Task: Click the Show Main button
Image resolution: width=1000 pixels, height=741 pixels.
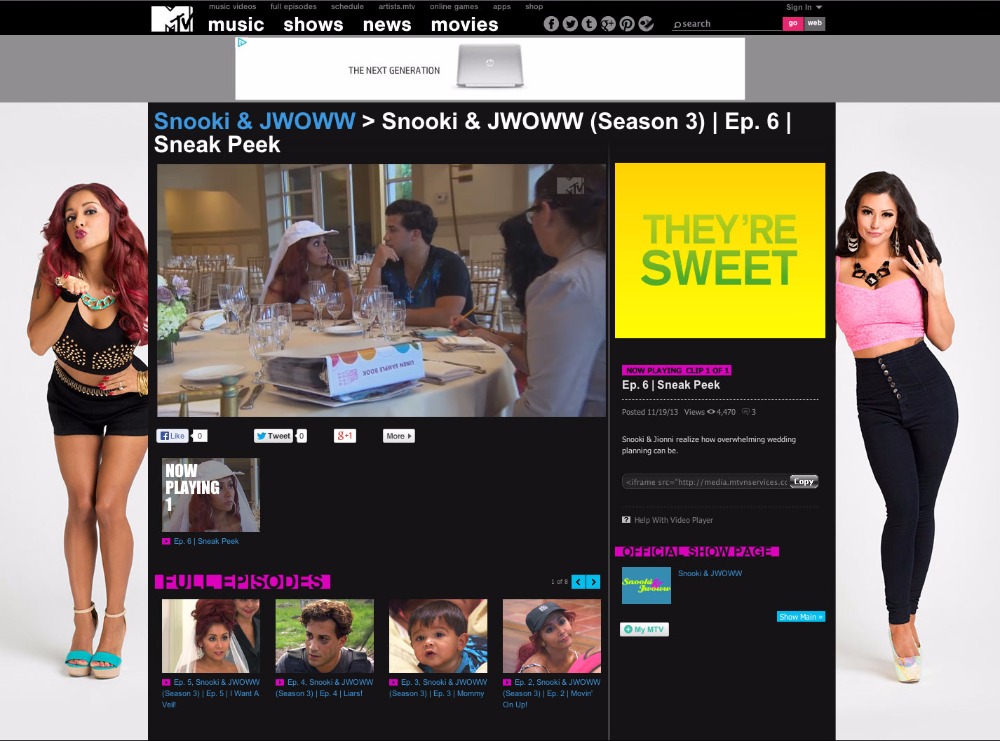Action: (x=801, y=617)
